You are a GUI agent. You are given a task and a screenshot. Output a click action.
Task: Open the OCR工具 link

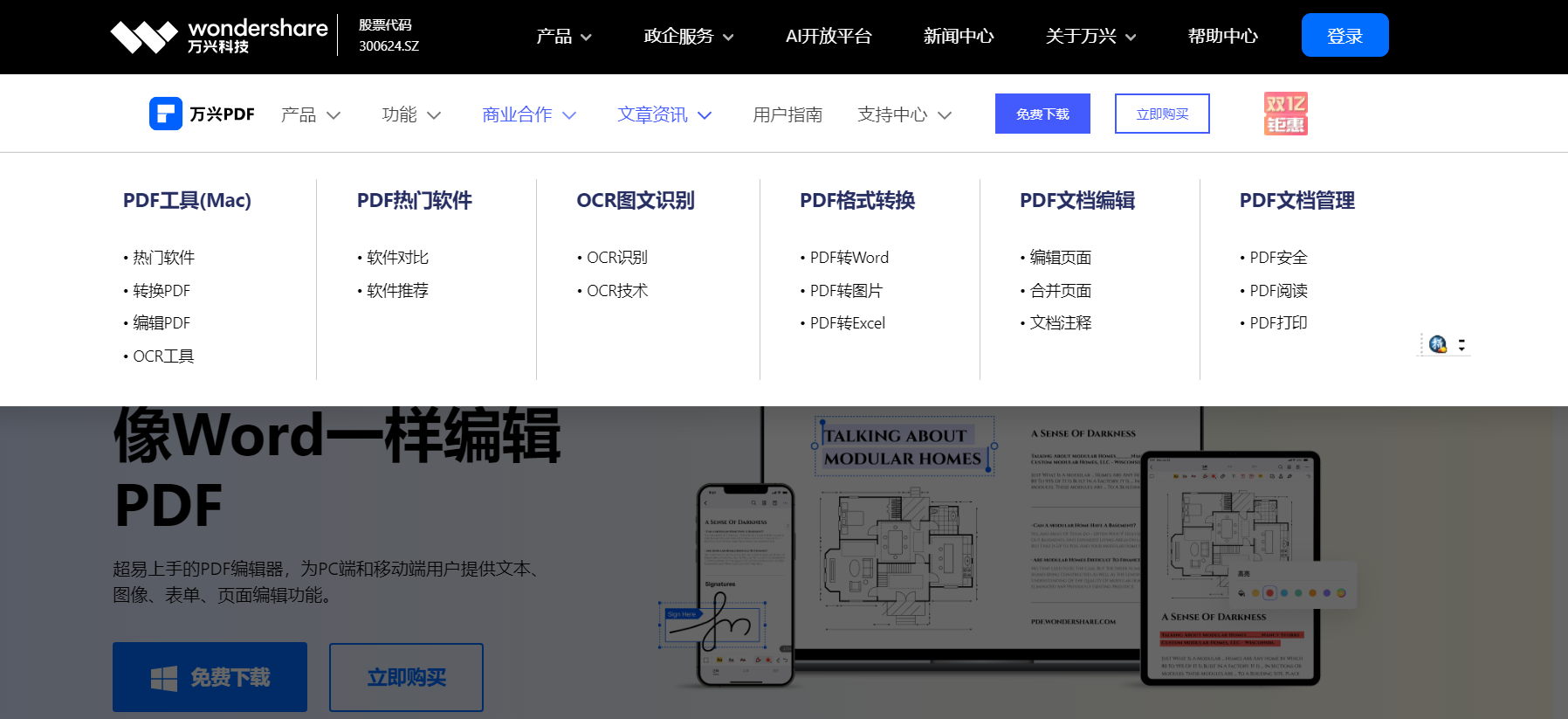click(163, 356)
